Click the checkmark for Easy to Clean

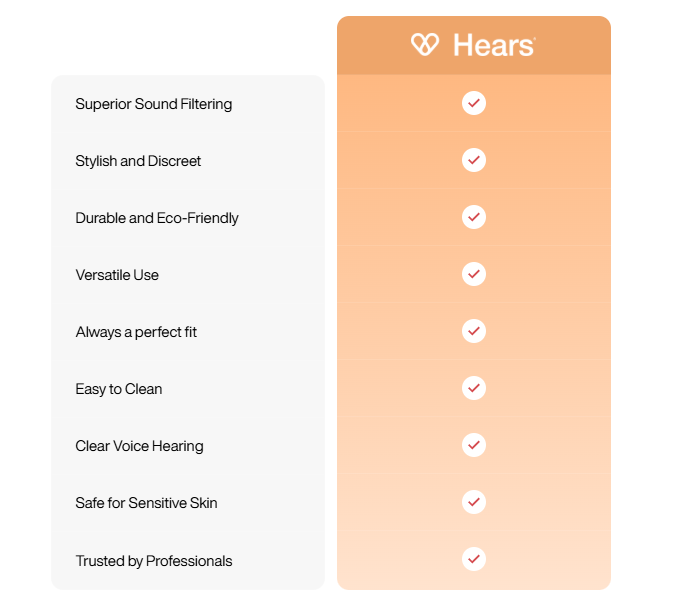click(474, 388)
